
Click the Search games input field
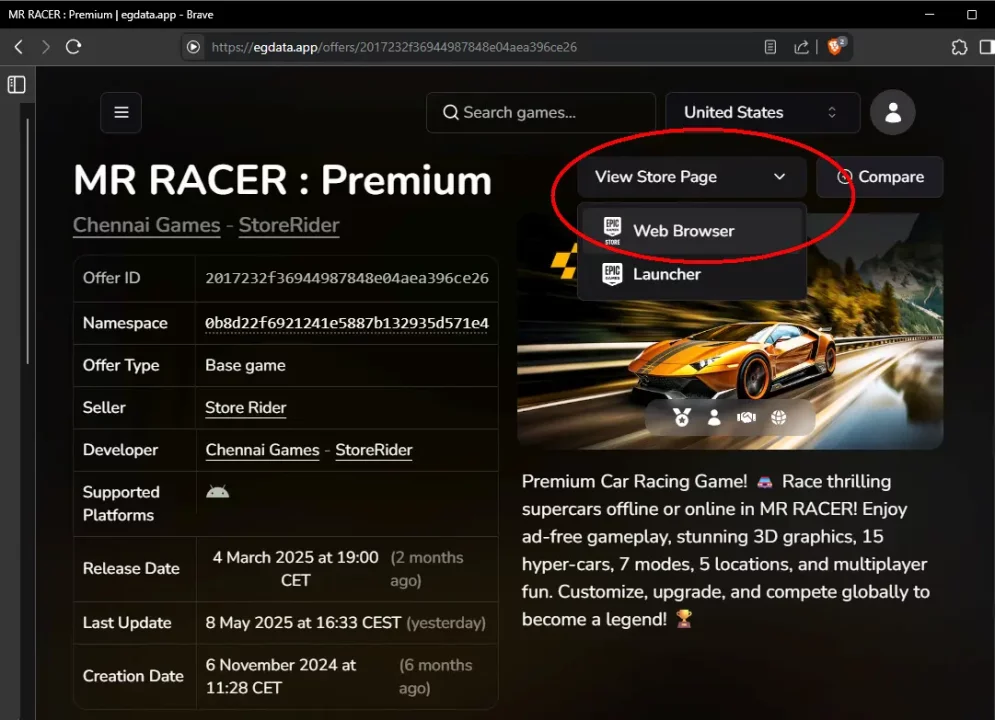coord(540,112)
